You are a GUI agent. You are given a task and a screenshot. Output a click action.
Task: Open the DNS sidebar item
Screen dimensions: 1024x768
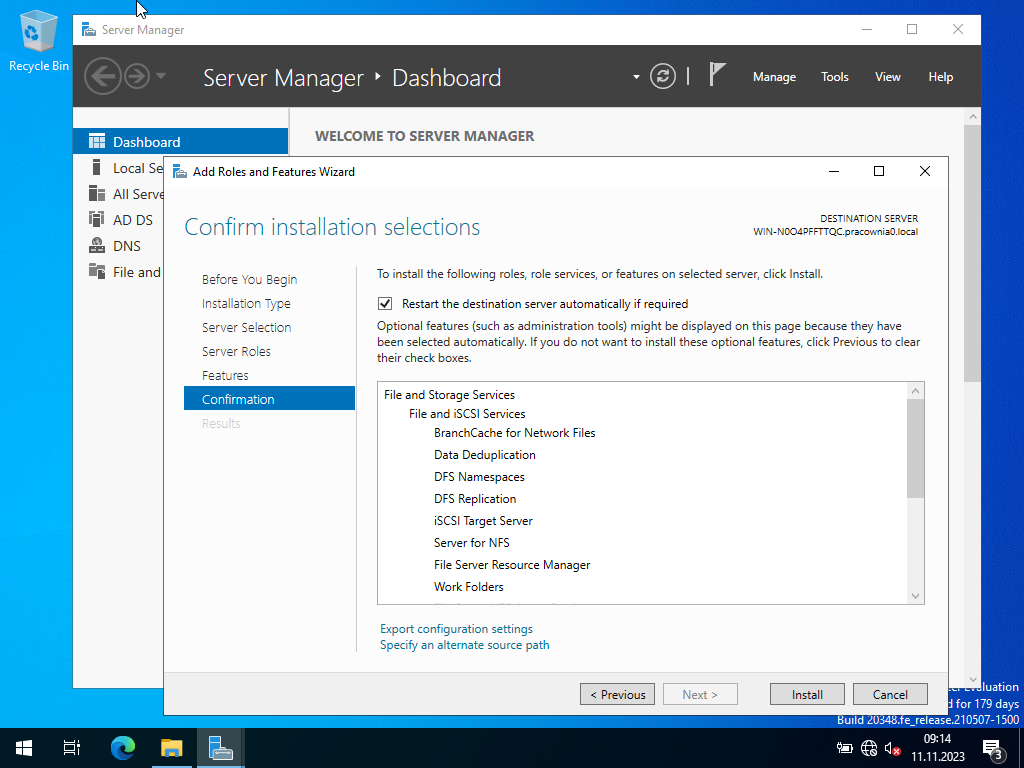pyautogui.click(x=126, y=246)
